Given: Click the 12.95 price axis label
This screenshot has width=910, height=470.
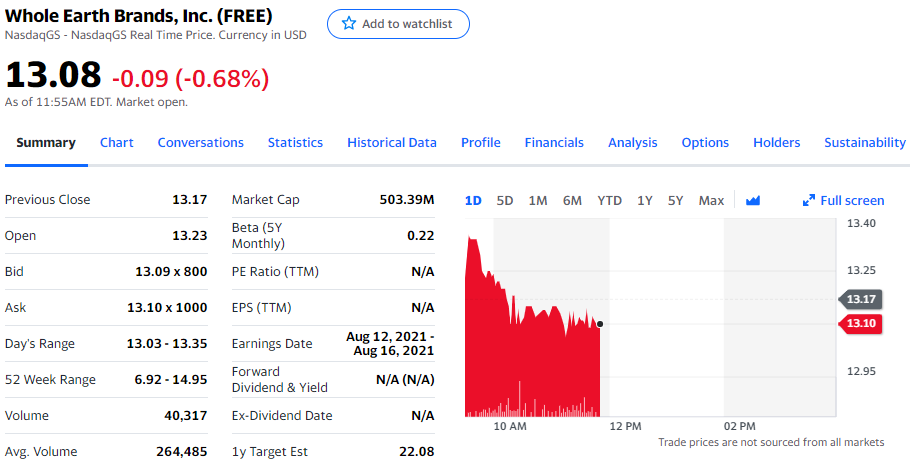Looking at the screenshot, I should coord(861,371).
